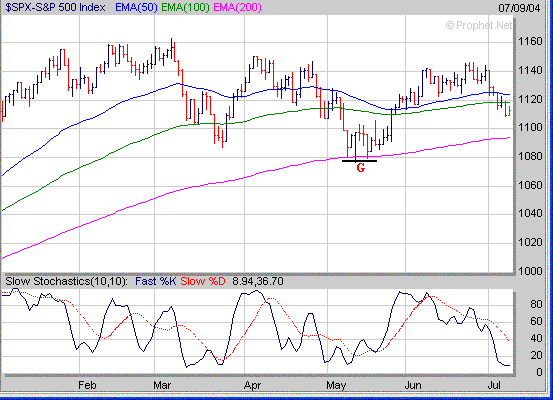Click the 1160 price axis label
This screenshot has height=400, width=553.
tap(530, 41)
